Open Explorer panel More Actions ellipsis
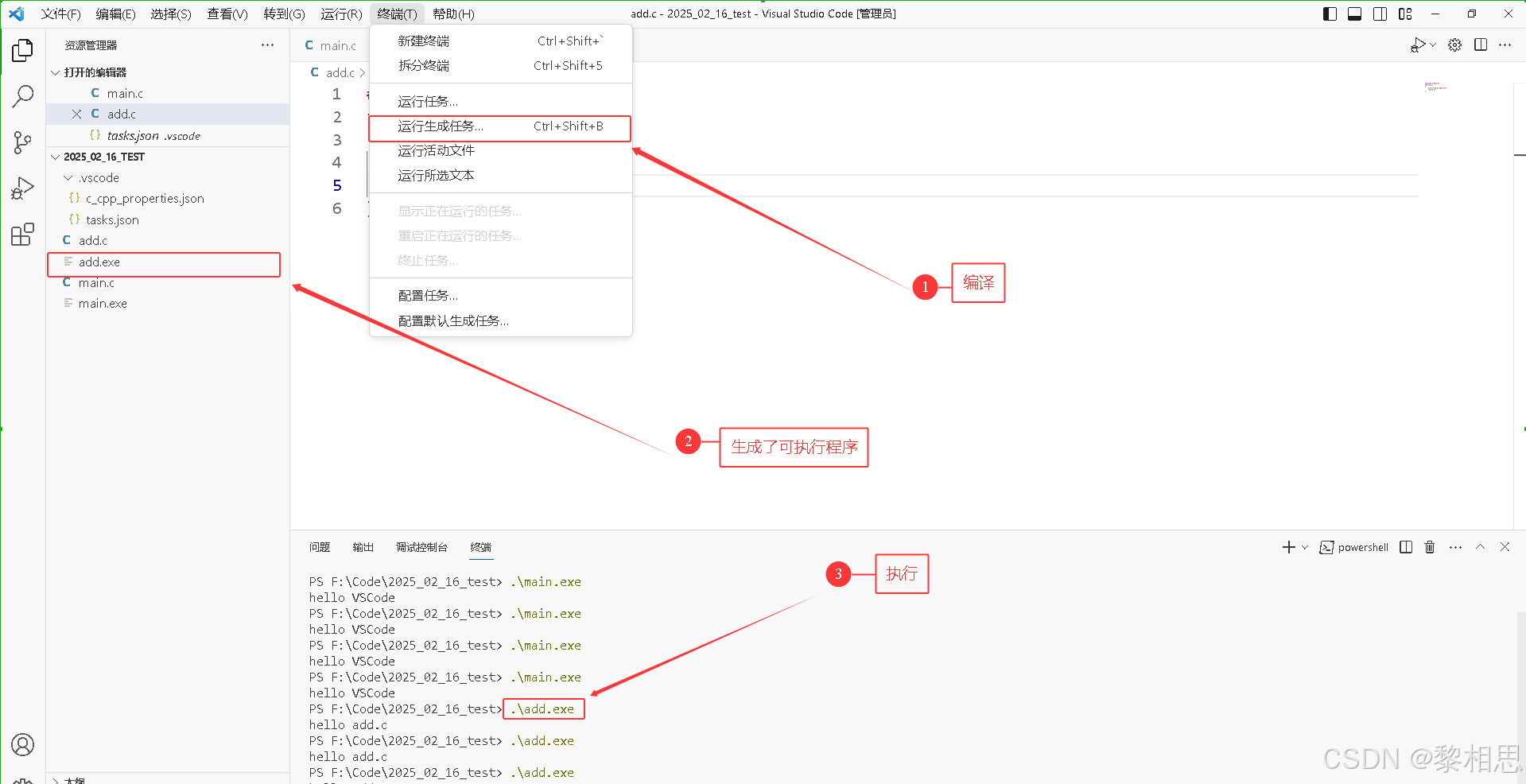 [267, 45]
